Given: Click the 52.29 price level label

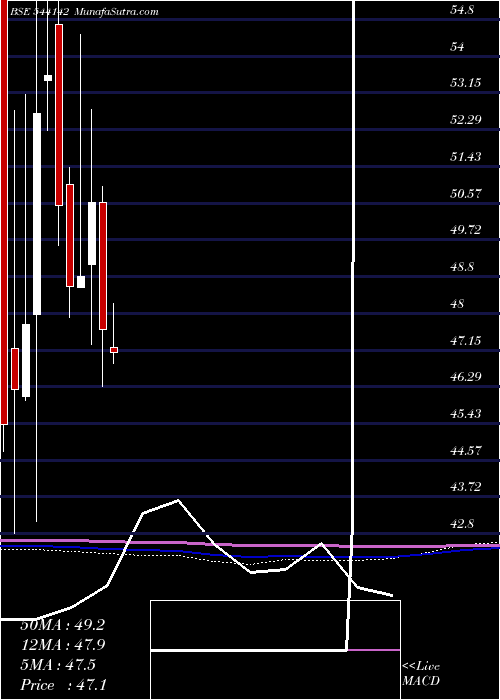Looking at the screenshot, I should (465, 120).
